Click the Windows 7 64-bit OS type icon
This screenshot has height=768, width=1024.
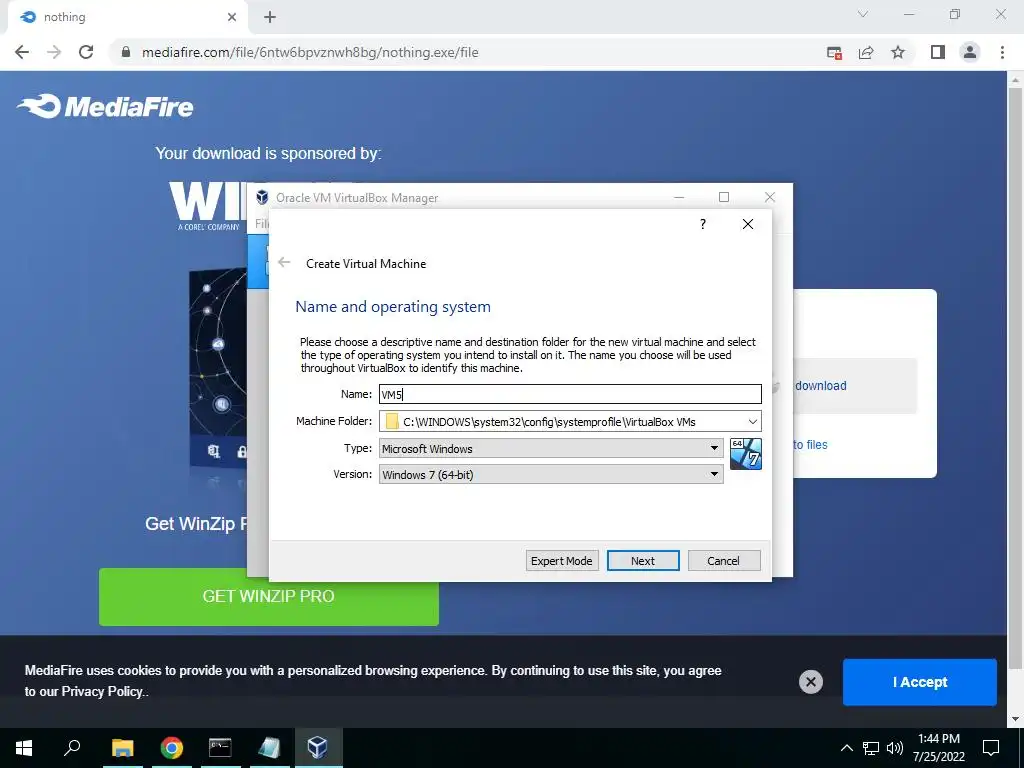[x=745, y=454]
